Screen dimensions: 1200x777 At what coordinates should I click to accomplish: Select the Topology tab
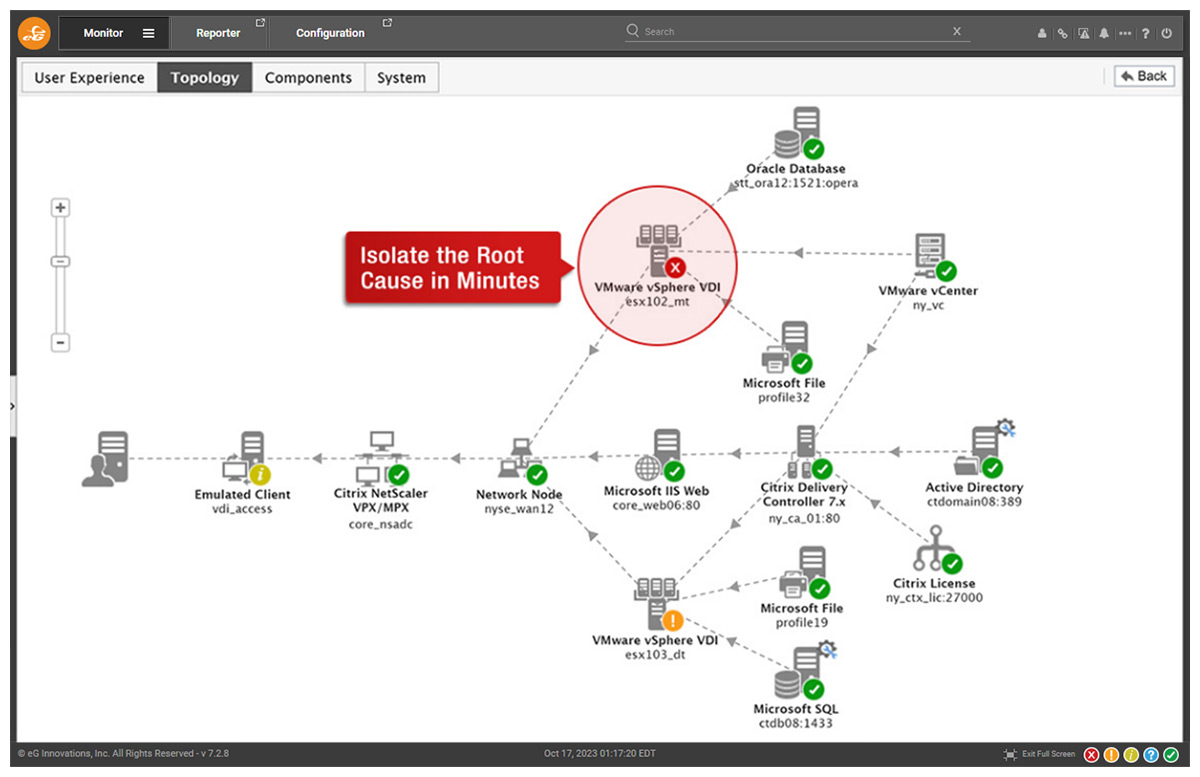point(205,77)
